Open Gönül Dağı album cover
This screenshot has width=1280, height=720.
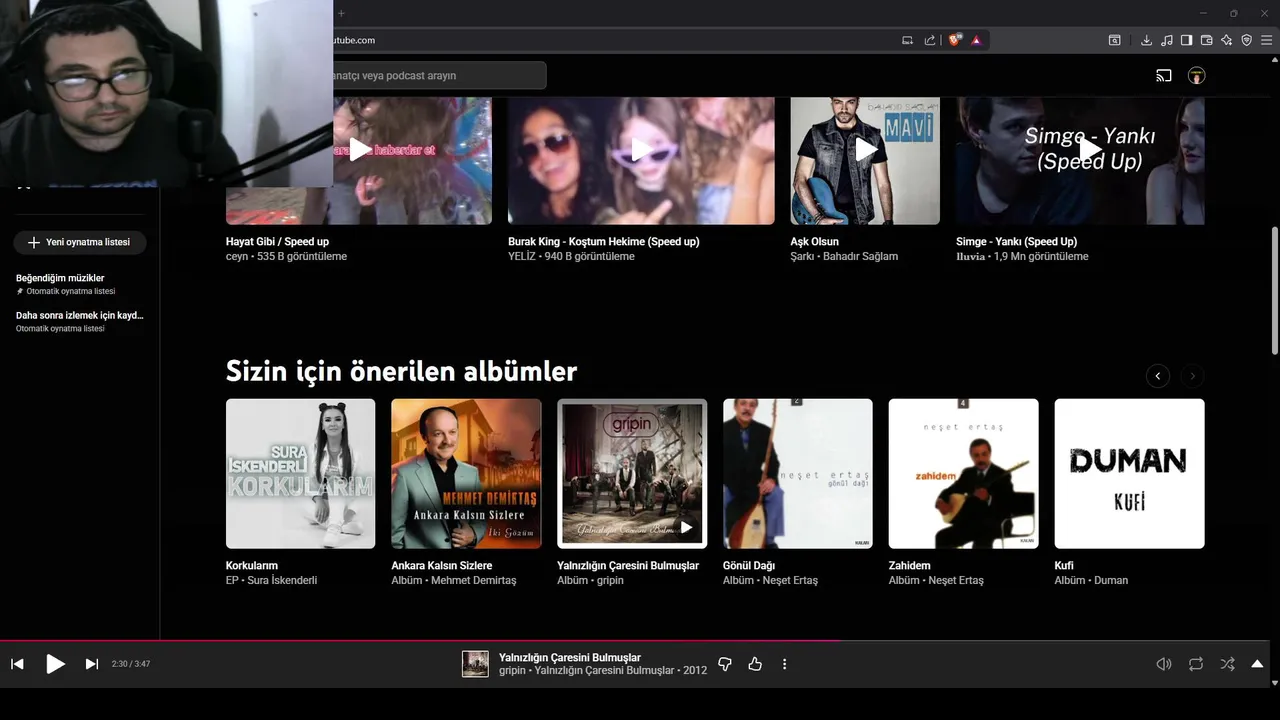coord(798,474)
